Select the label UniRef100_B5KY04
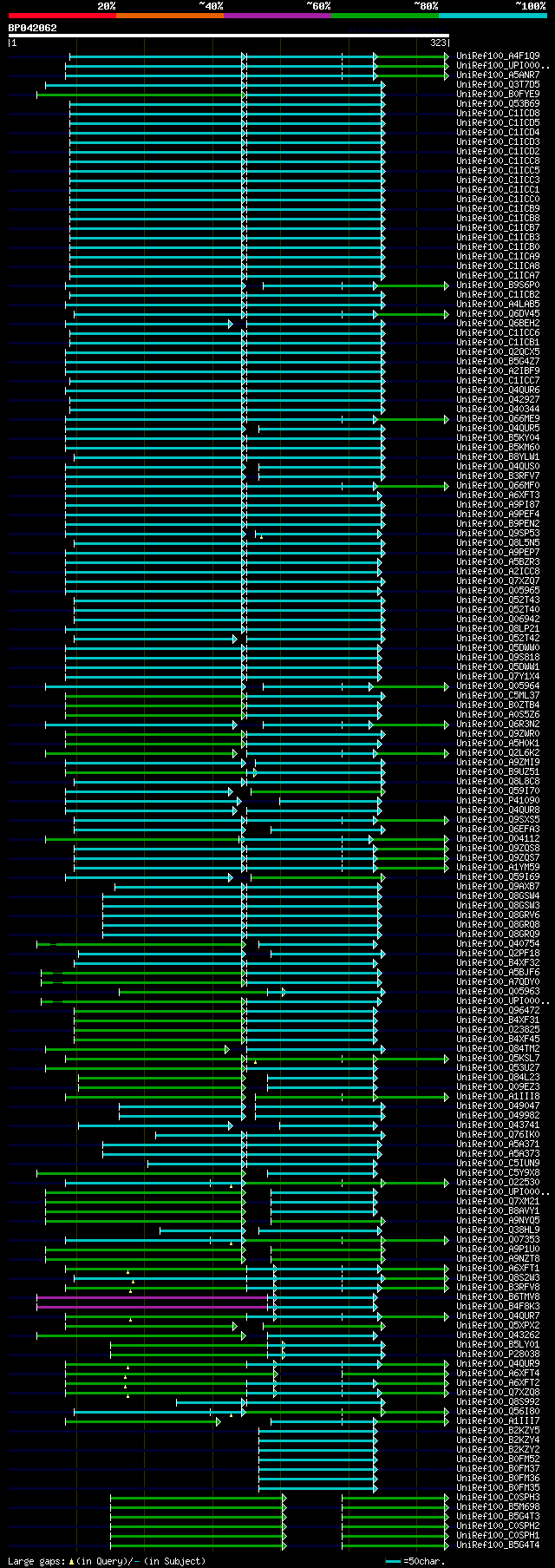The height and width of the screenshot is (1568, 555). tap(498, 438)
